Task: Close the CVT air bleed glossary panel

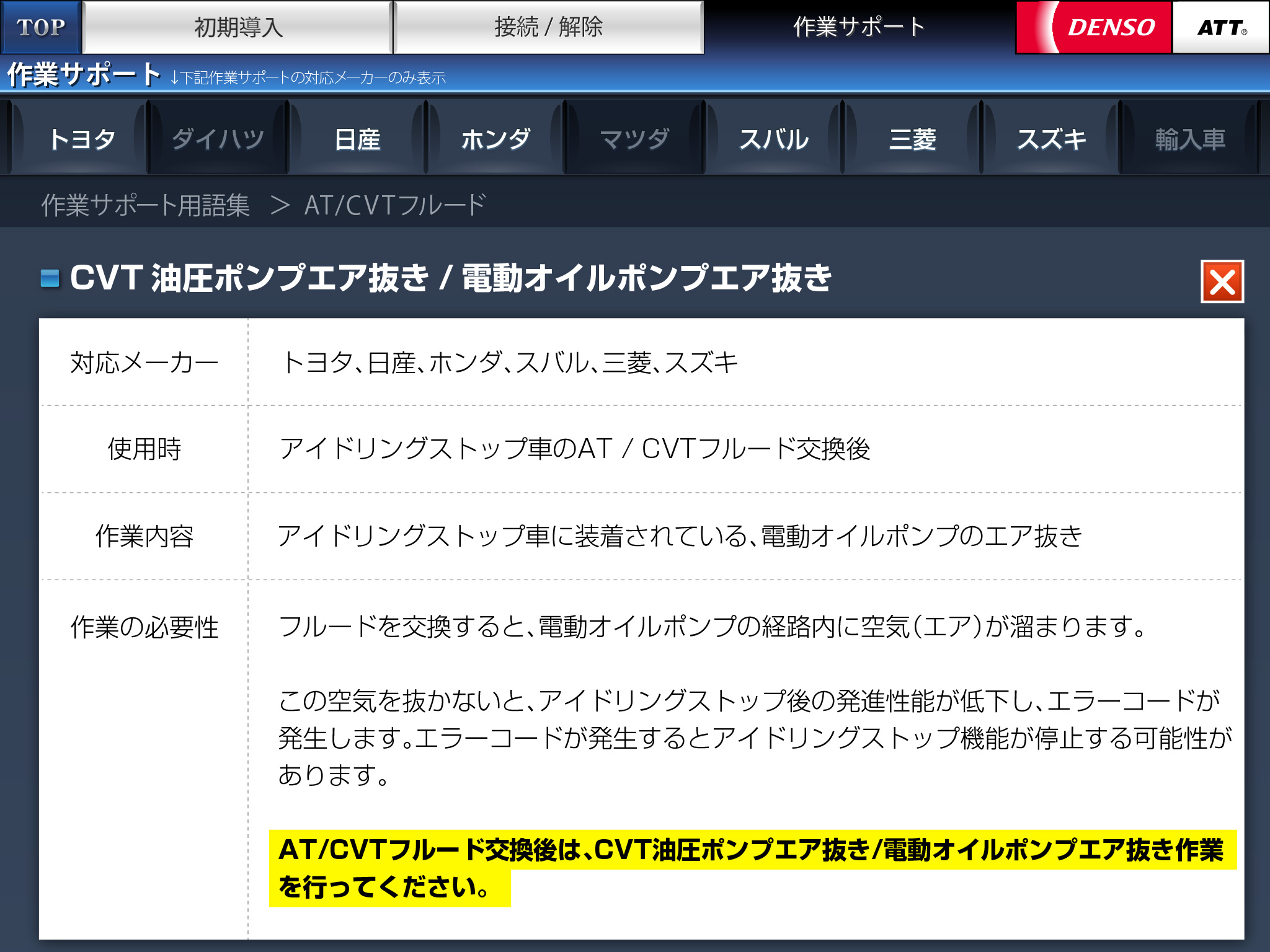Action: point(1222,282)
